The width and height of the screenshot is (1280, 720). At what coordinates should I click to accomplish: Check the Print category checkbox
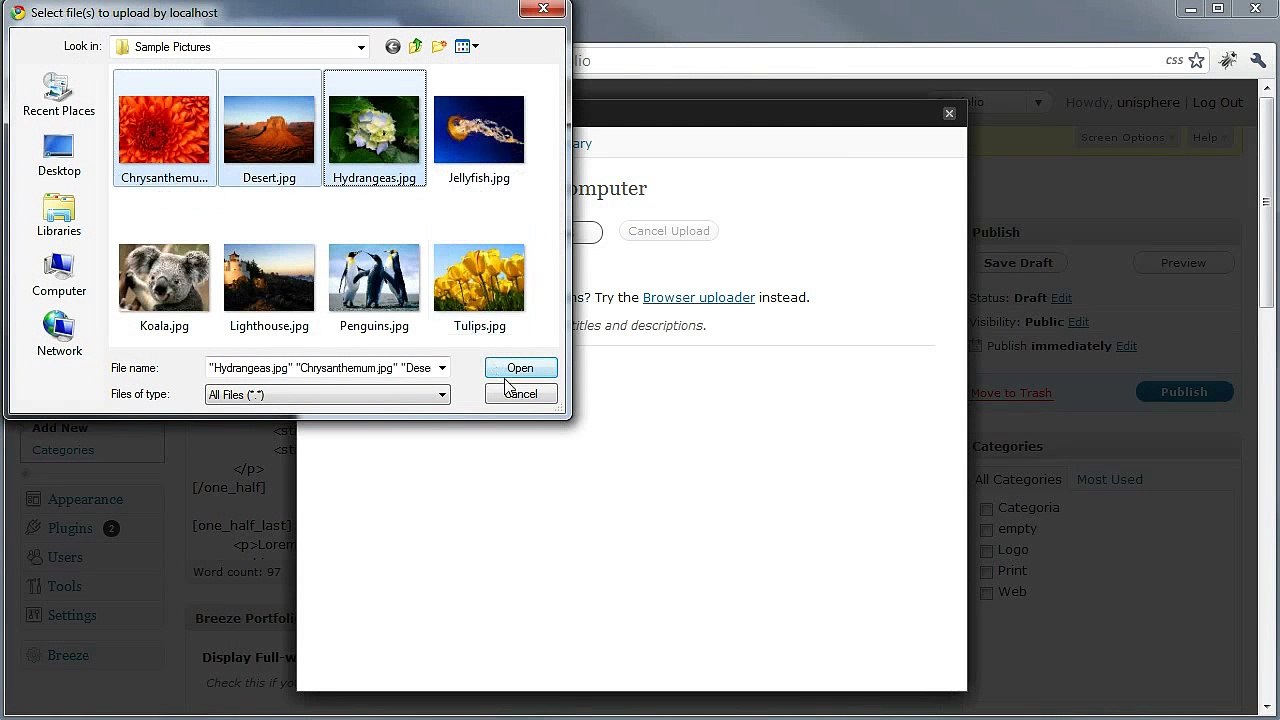pos(987,572)
